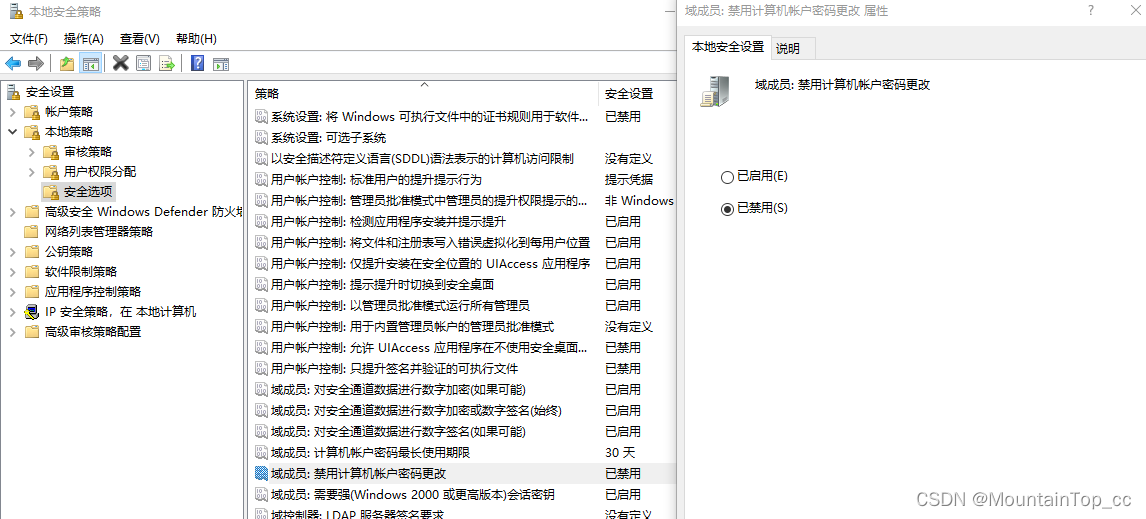Sort by the 策略 column header

coord(422,94)
